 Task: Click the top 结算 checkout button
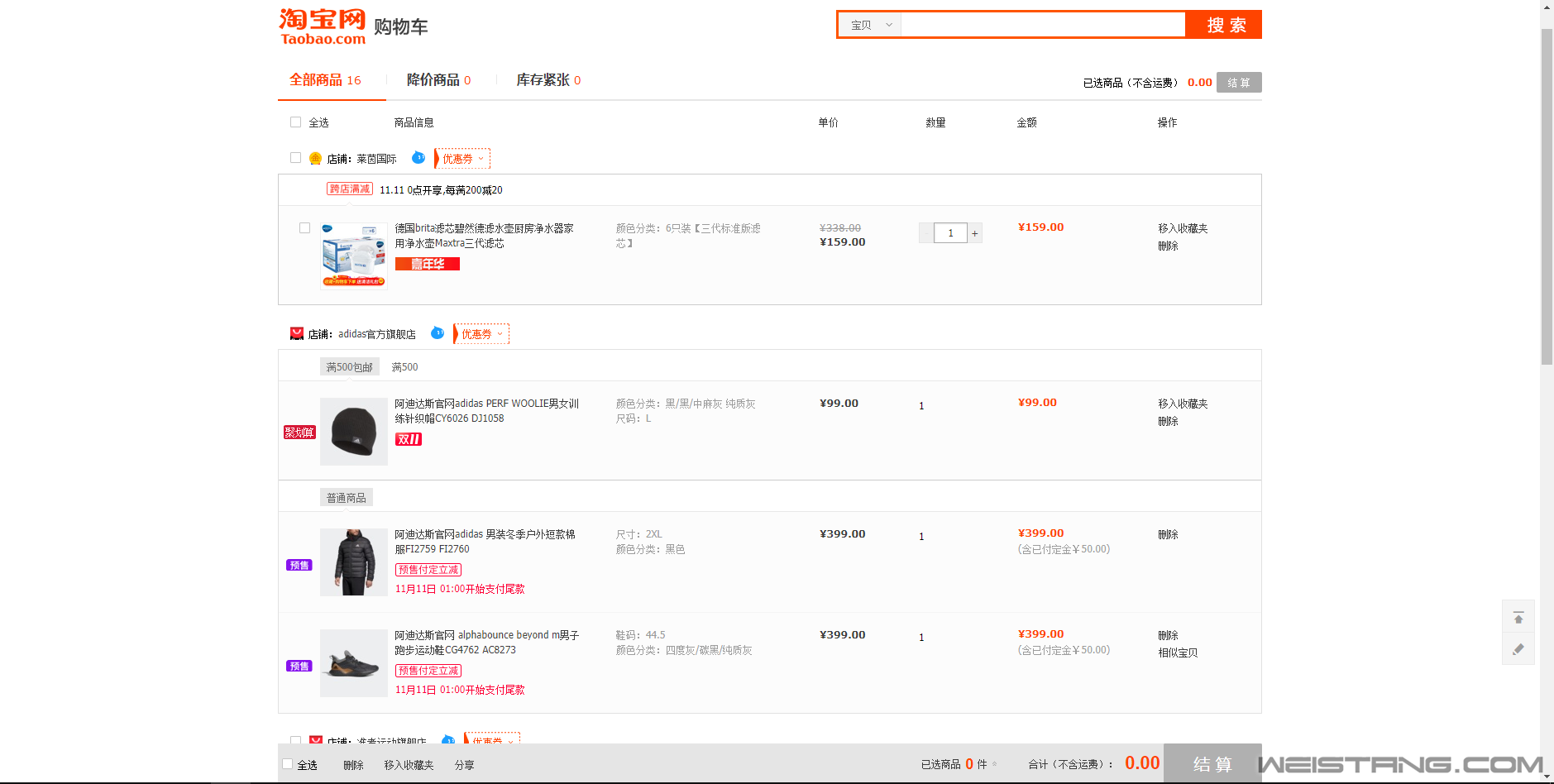coord(1239,82)
